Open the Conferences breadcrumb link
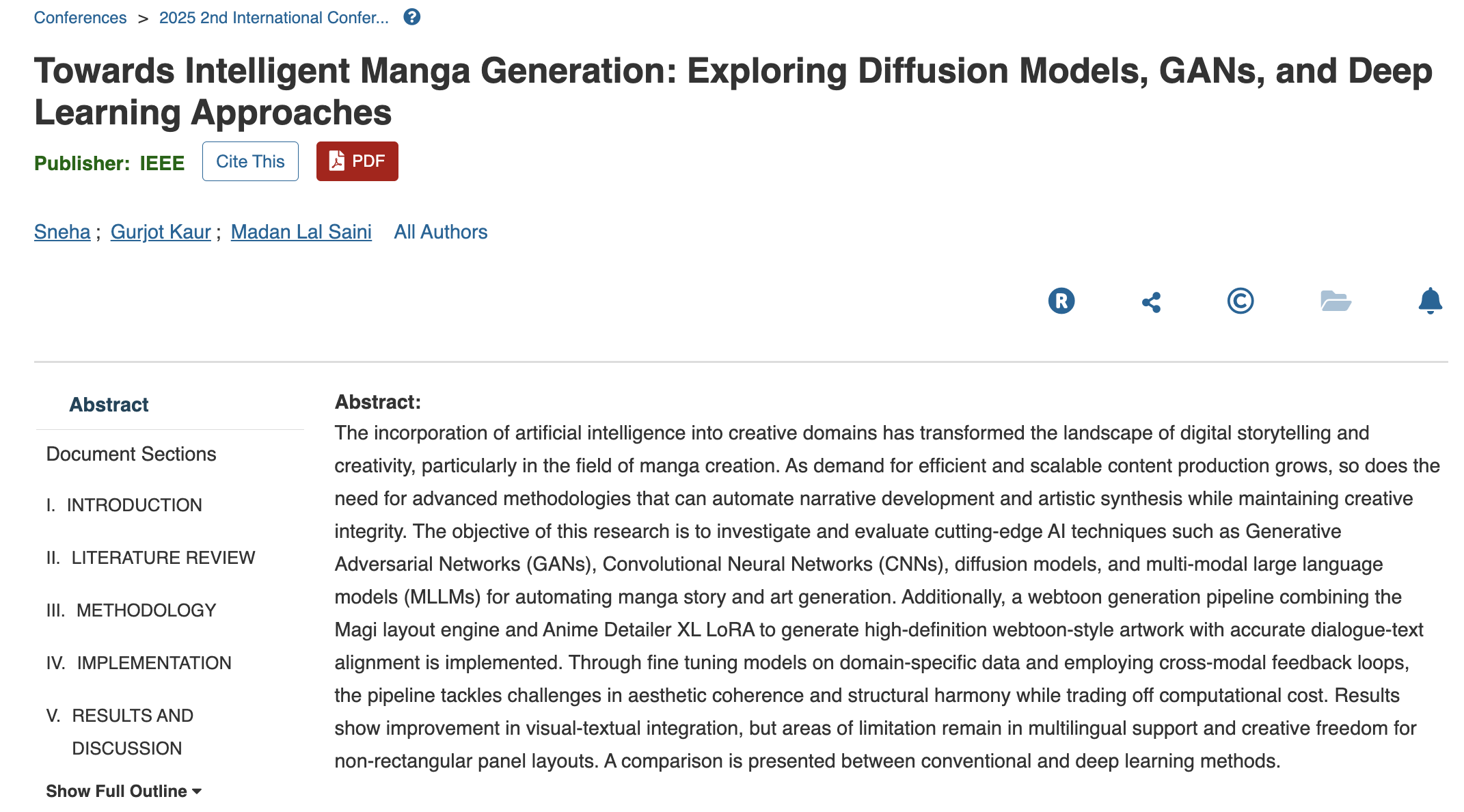The height and width of the screenshot is (812, 1464). pos(80,18)
